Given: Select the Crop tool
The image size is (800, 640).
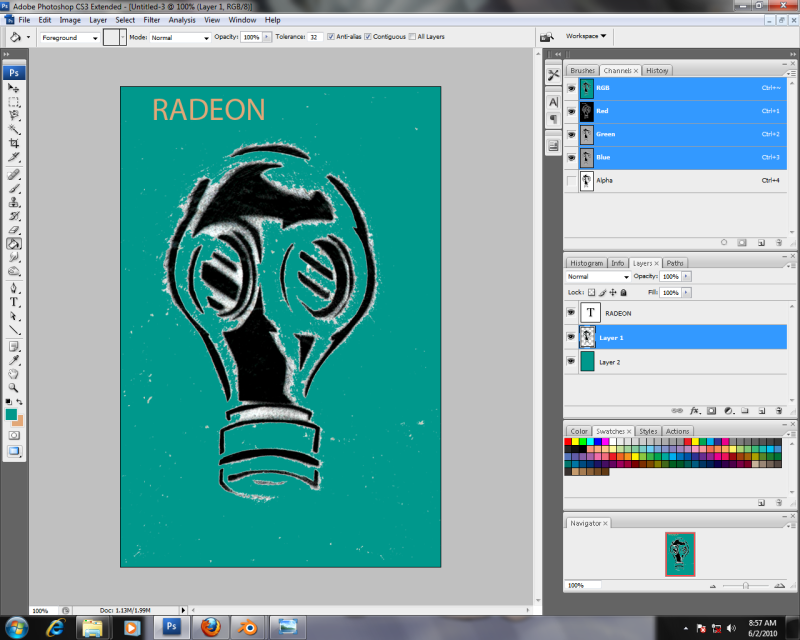Looking at the screenshot, I should pos(14,143).
